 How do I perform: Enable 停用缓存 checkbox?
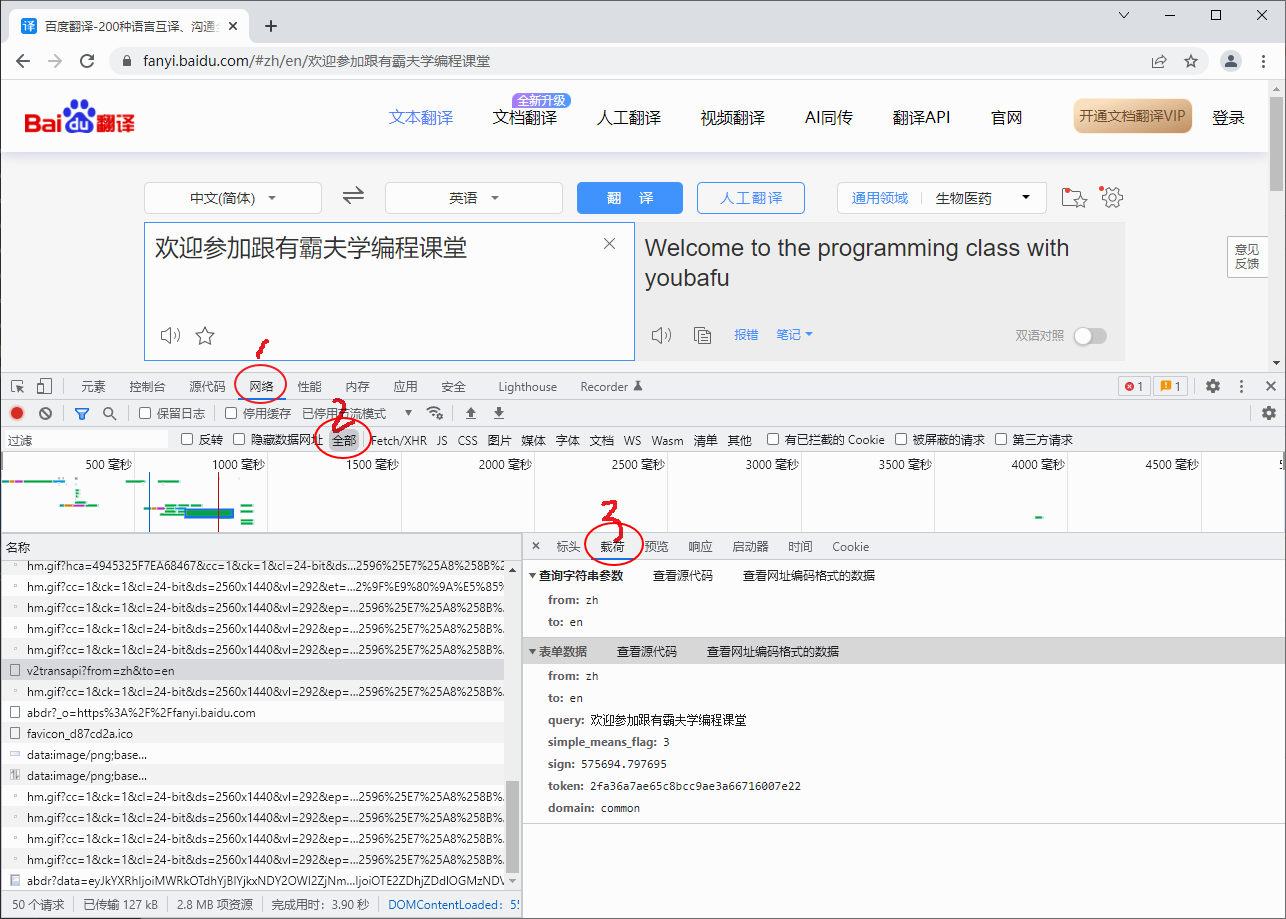(231, 413)
